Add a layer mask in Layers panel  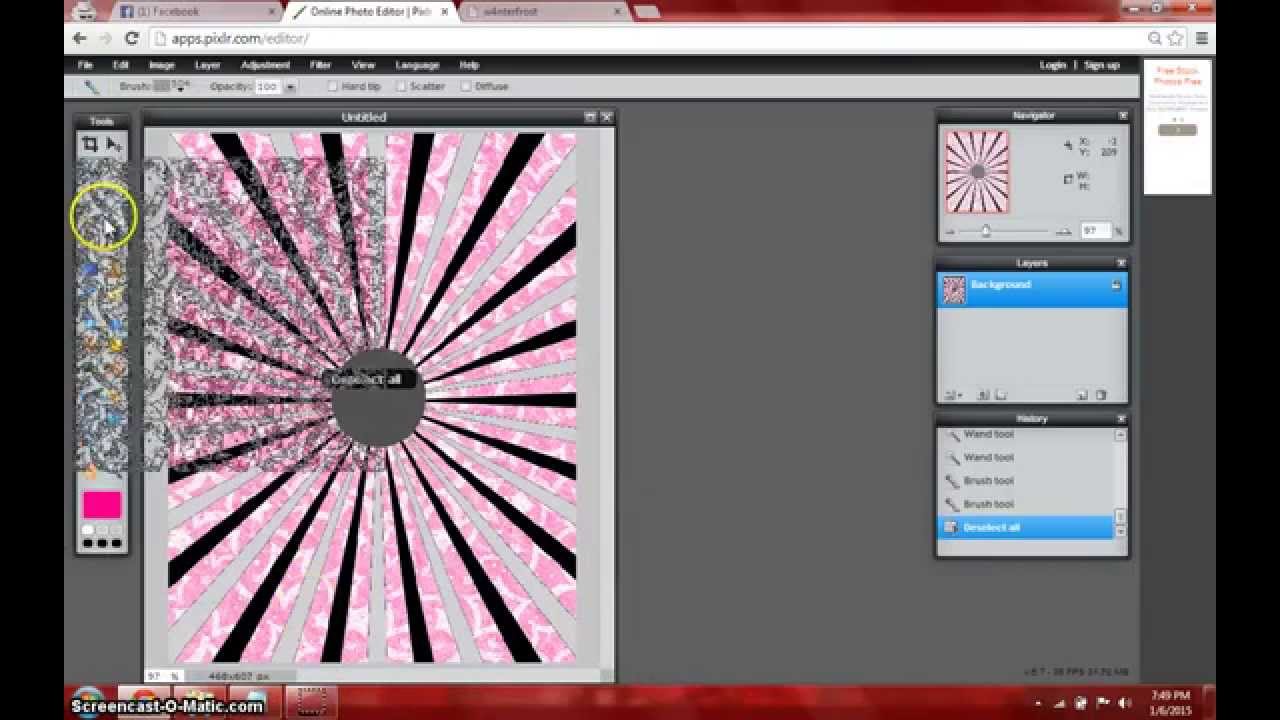984,395
